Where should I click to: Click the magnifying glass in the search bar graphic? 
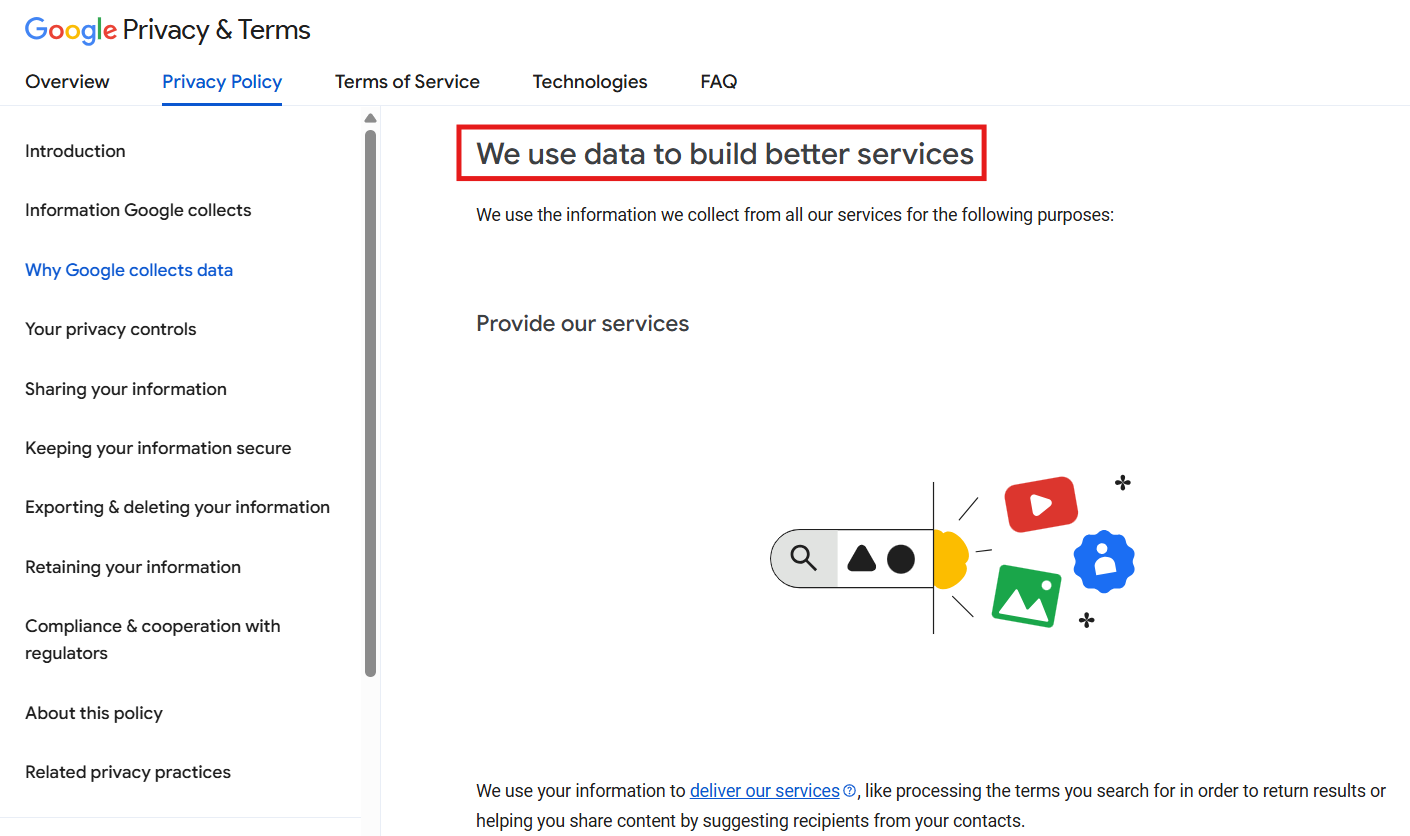(805, 557)
